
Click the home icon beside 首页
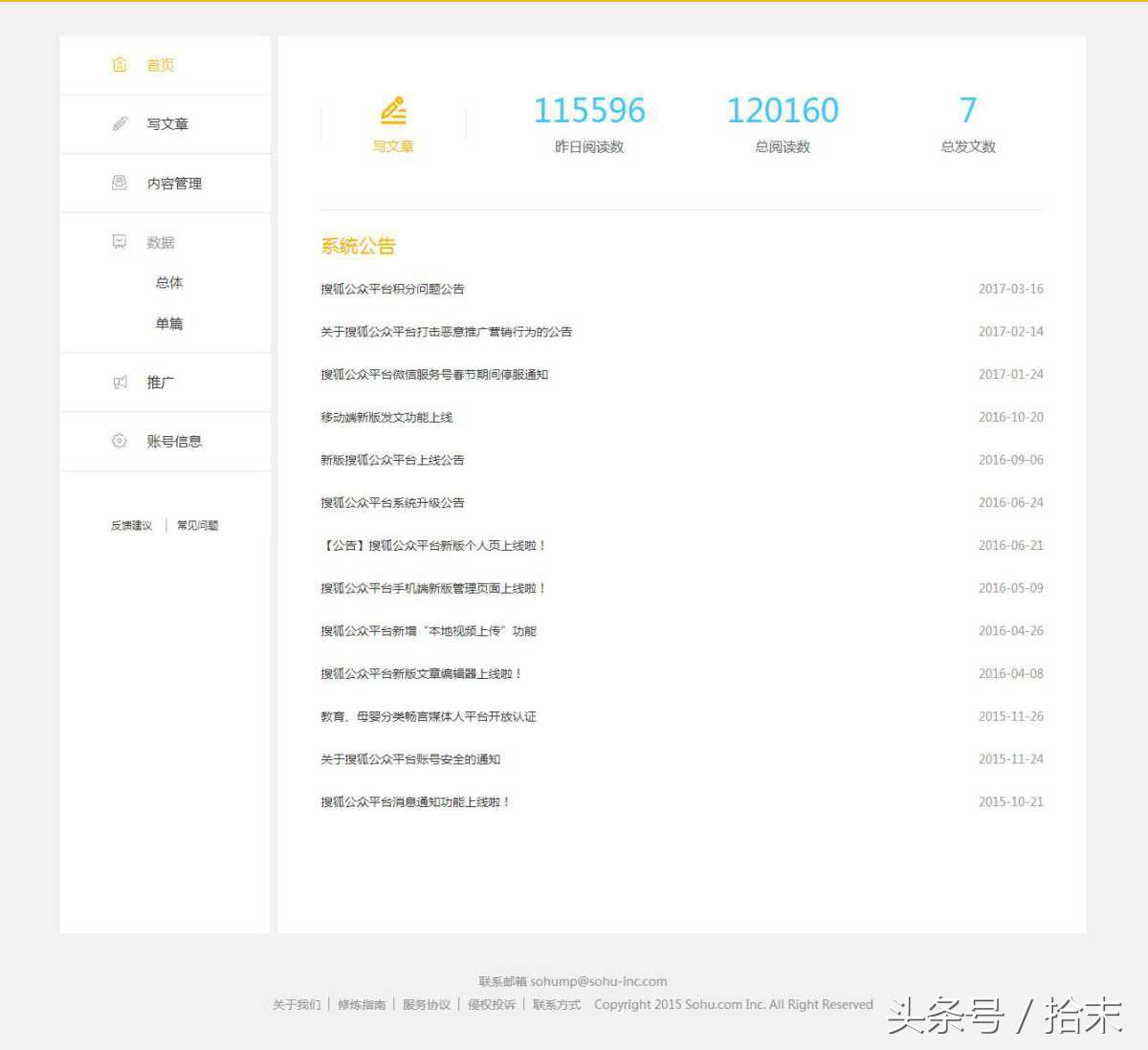point(119,64)
